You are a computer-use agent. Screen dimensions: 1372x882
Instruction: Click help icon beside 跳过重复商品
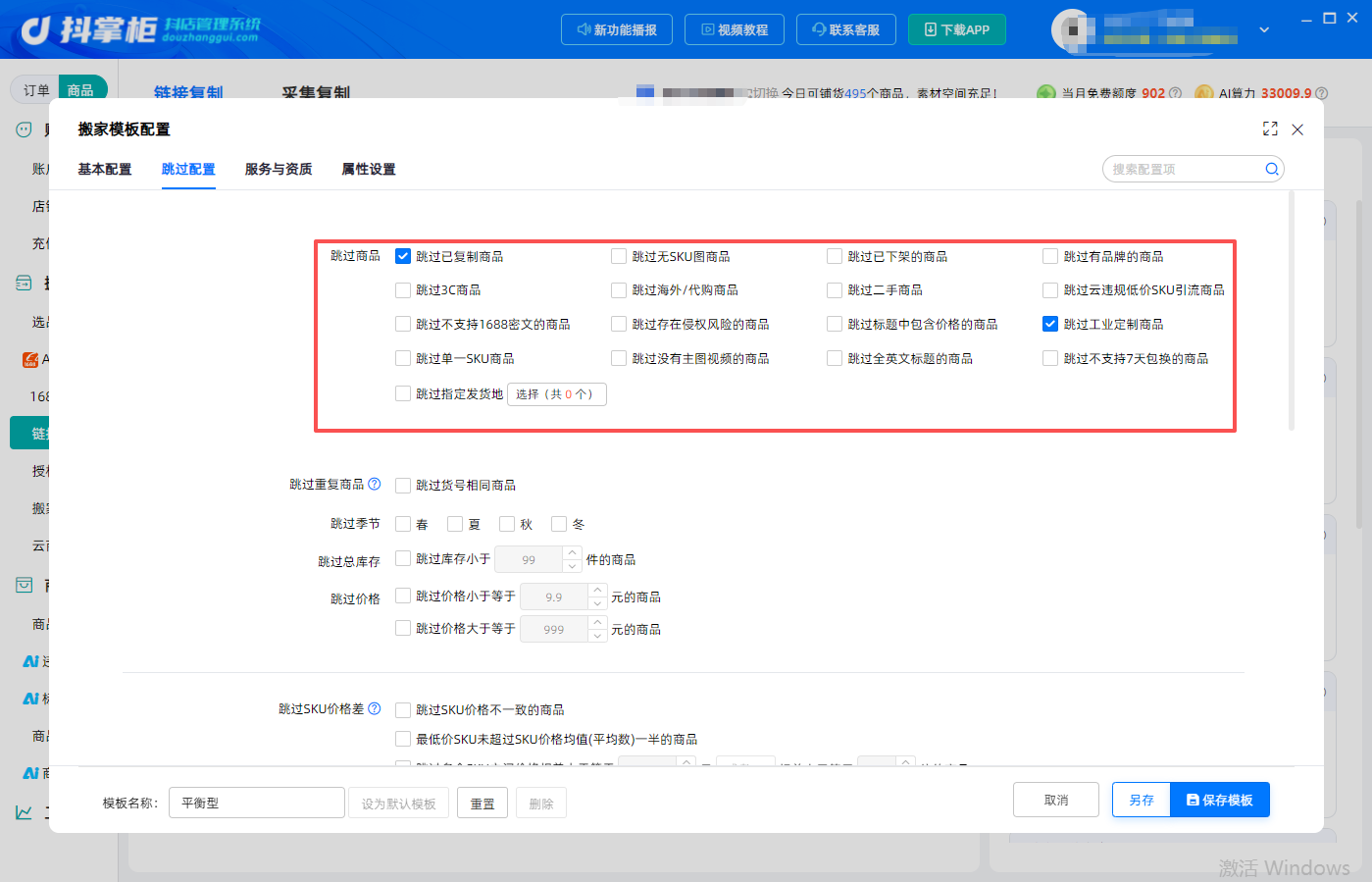coord(374,484)
